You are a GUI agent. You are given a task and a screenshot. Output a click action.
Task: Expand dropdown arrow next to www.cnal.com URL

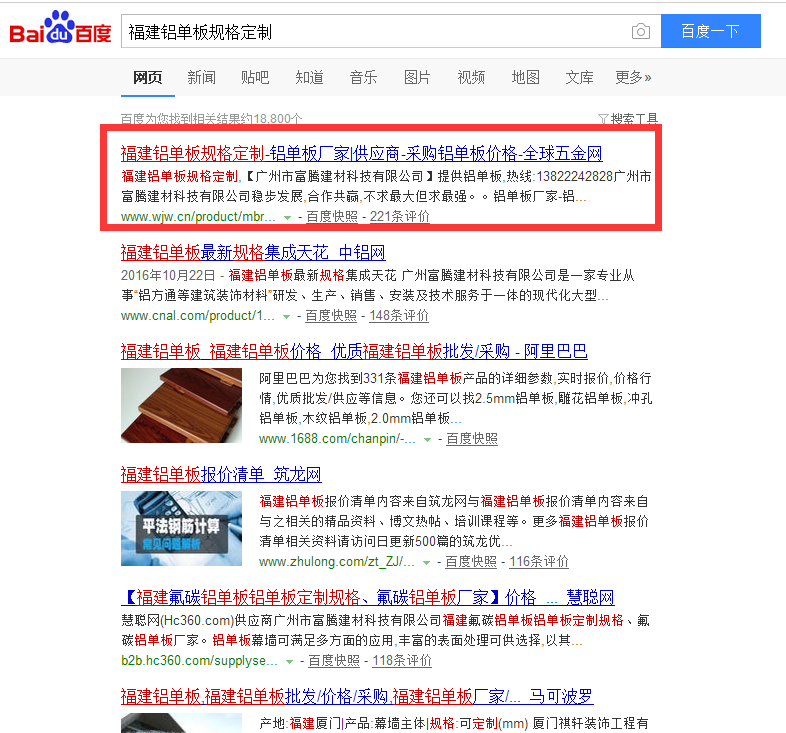(x=286, y=316)
